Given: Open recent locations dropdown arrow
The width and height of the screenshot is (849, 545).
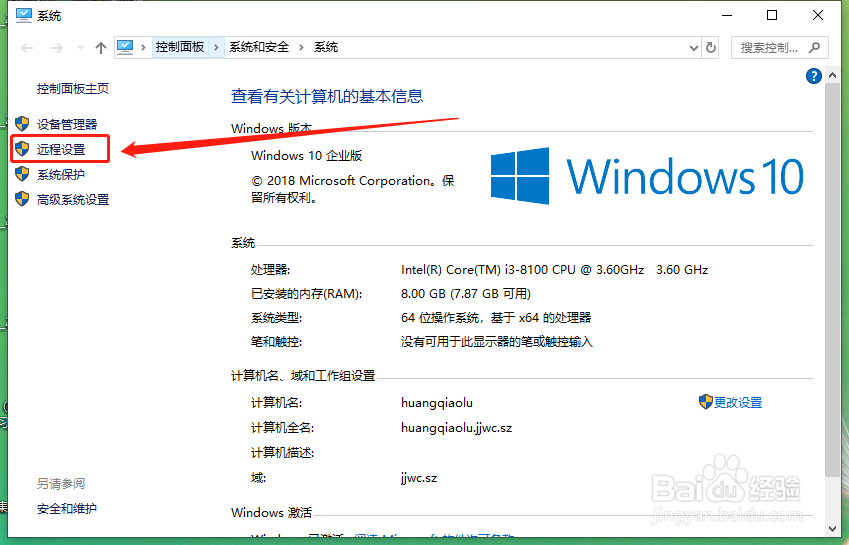Looking at the screenshot, I should point(80,48).
